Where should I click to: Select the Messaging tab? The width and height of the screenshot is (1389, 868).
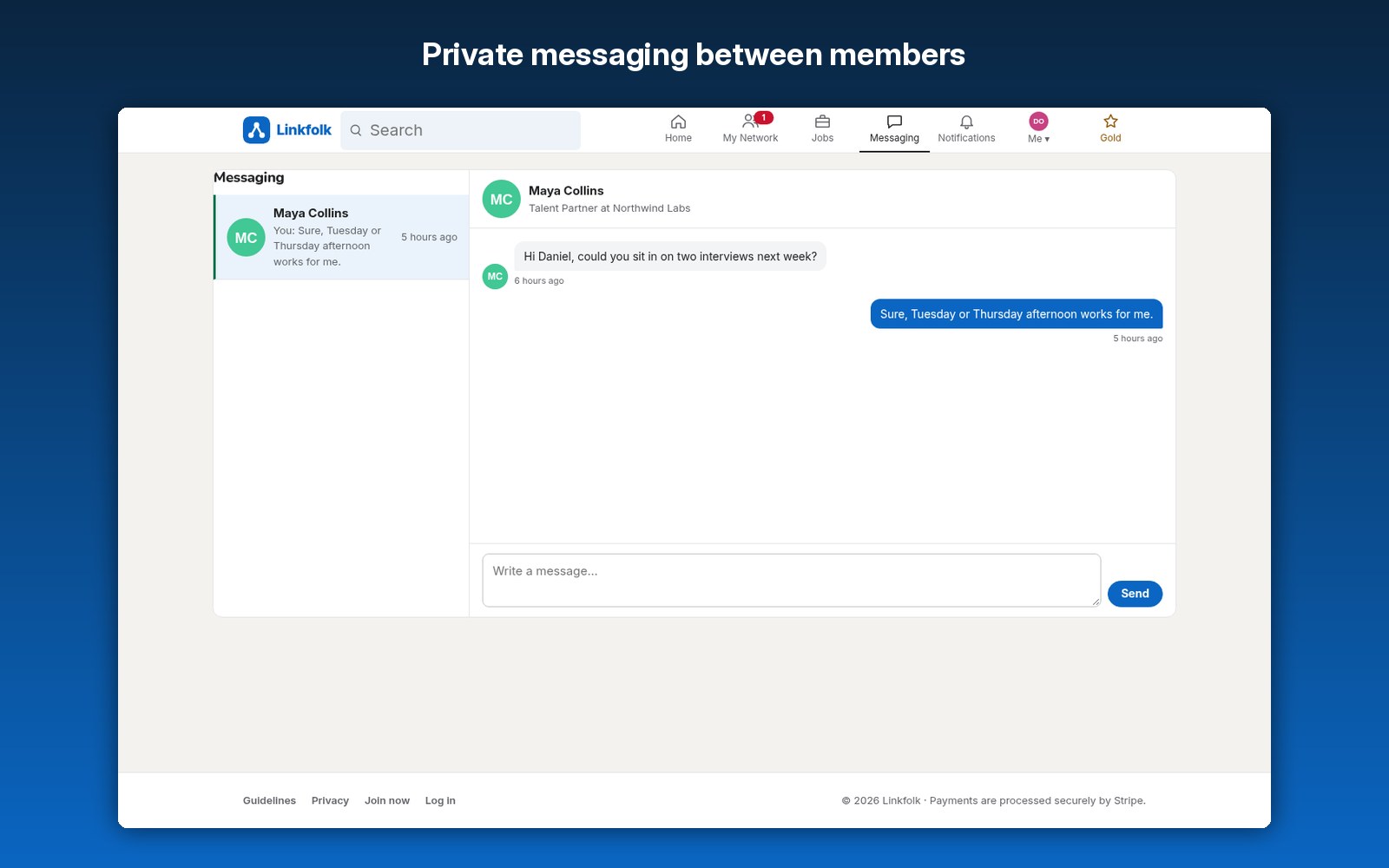pos(894,129)
